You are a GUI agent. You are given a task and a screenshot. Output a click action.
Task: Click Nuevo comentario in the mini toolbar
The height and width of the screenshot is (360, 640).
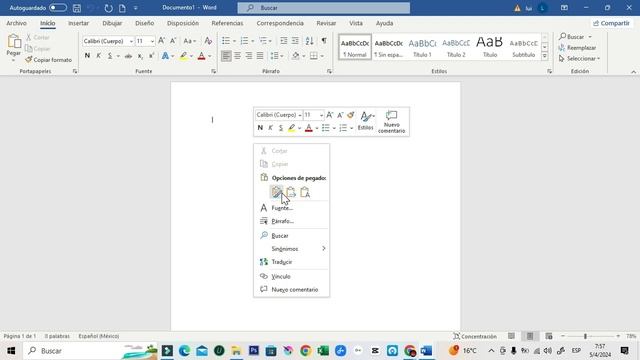(x=391, y=122)
